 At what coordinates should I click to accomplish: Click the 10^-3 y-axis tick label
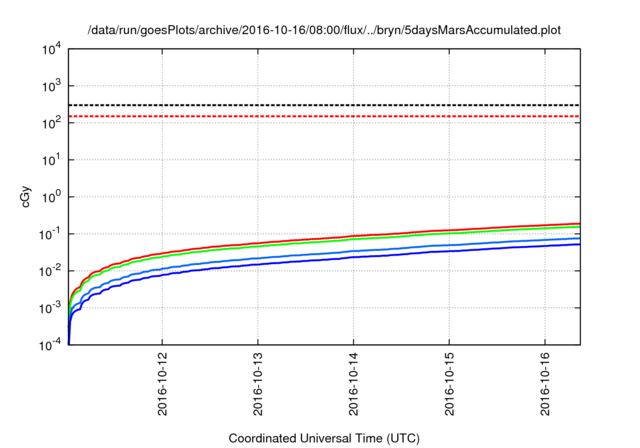tap(48, 308)
